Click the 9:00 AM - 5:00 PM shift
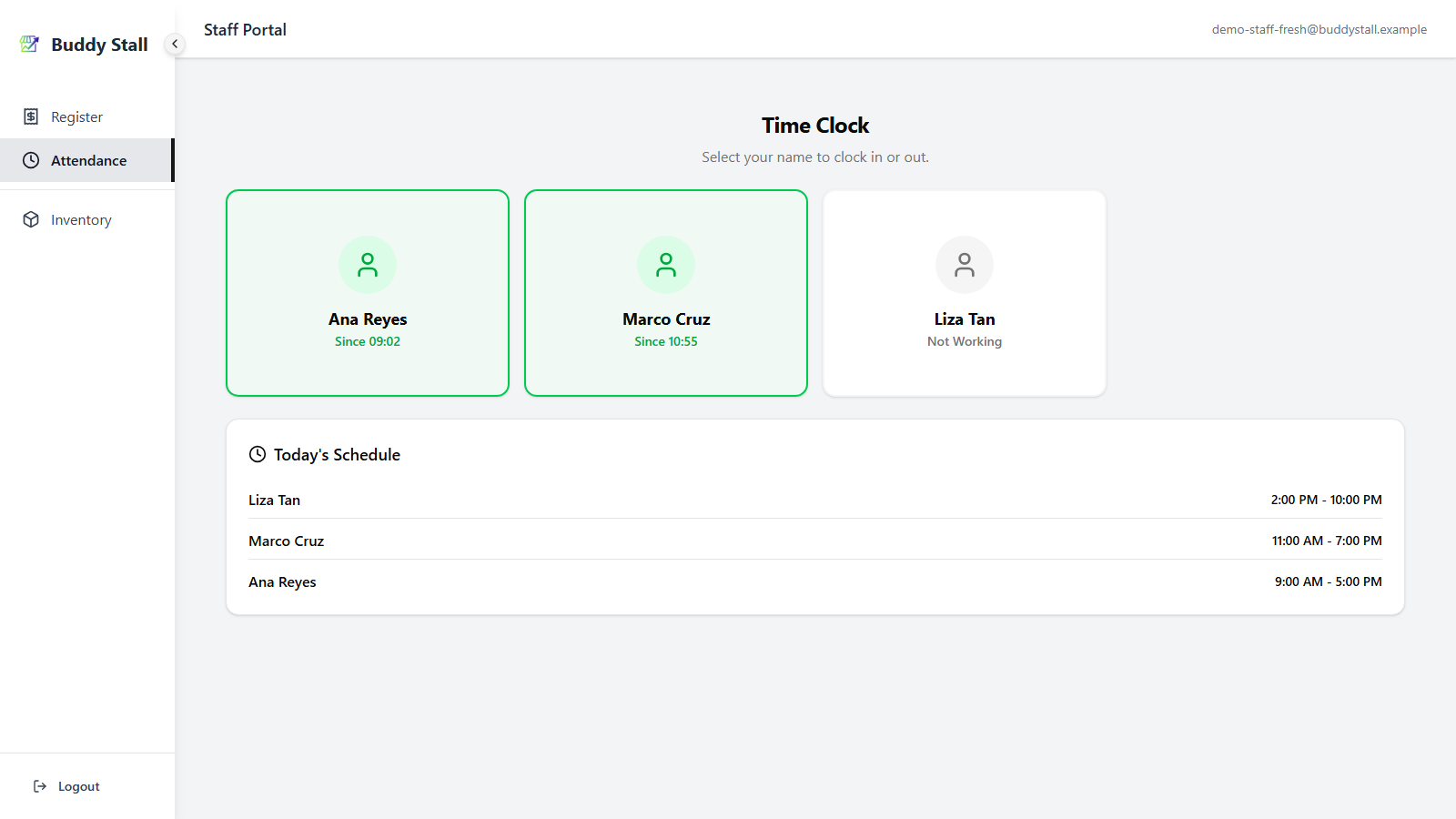 [1328, 581]
